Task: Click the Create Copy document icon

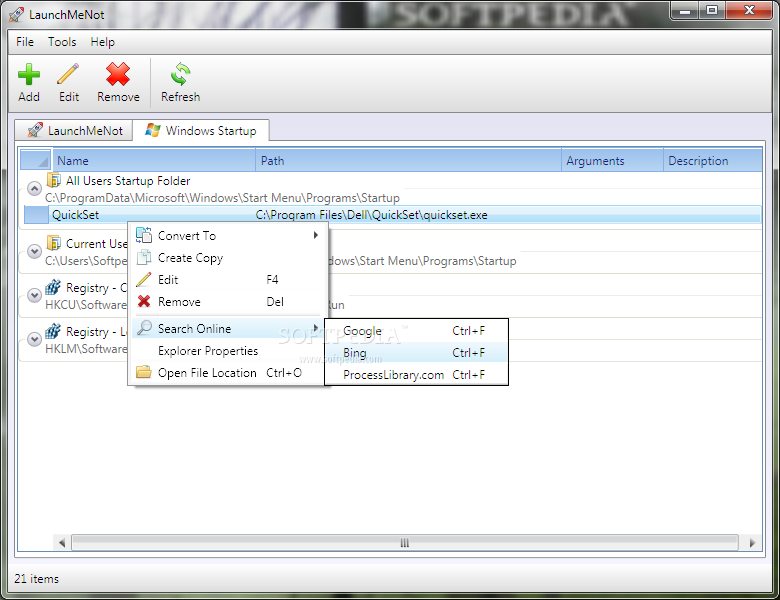Action: pyautogui.click(x=144, y=257)
